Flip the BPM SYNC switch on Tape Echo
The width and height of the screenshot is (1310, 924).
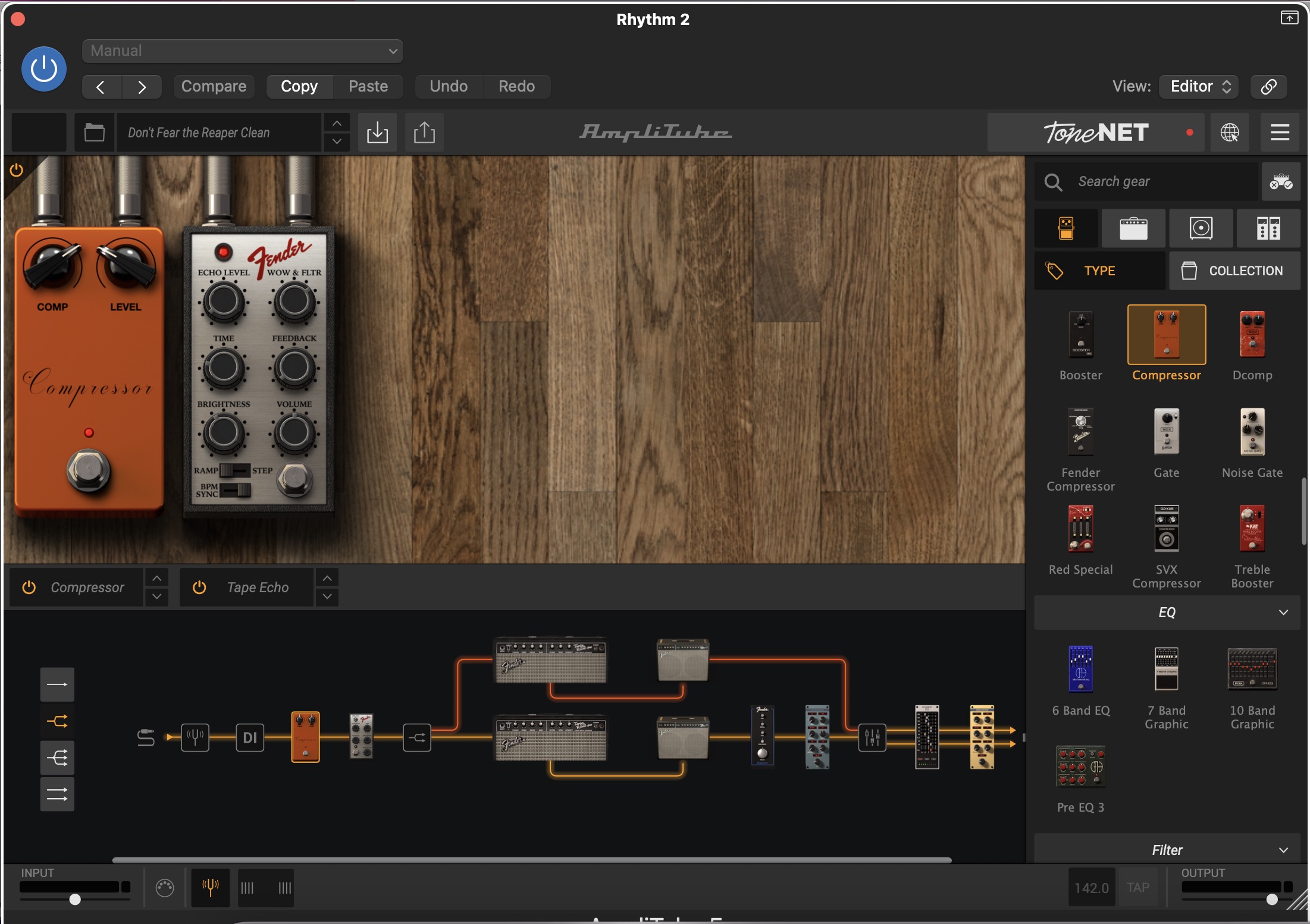pos(236,490)
